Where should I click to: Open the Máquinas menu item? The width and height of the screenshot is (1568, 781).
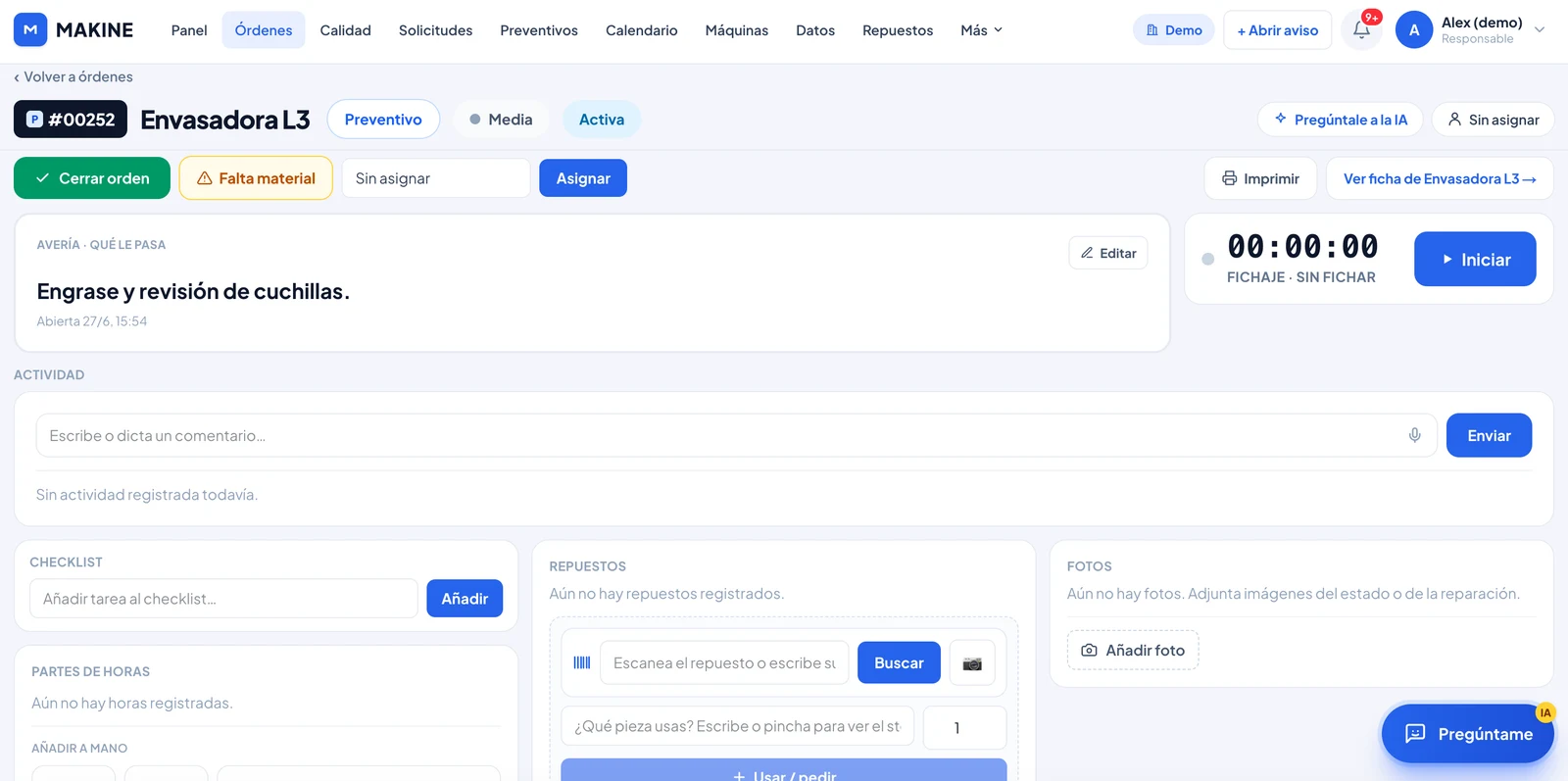(736, 30)
